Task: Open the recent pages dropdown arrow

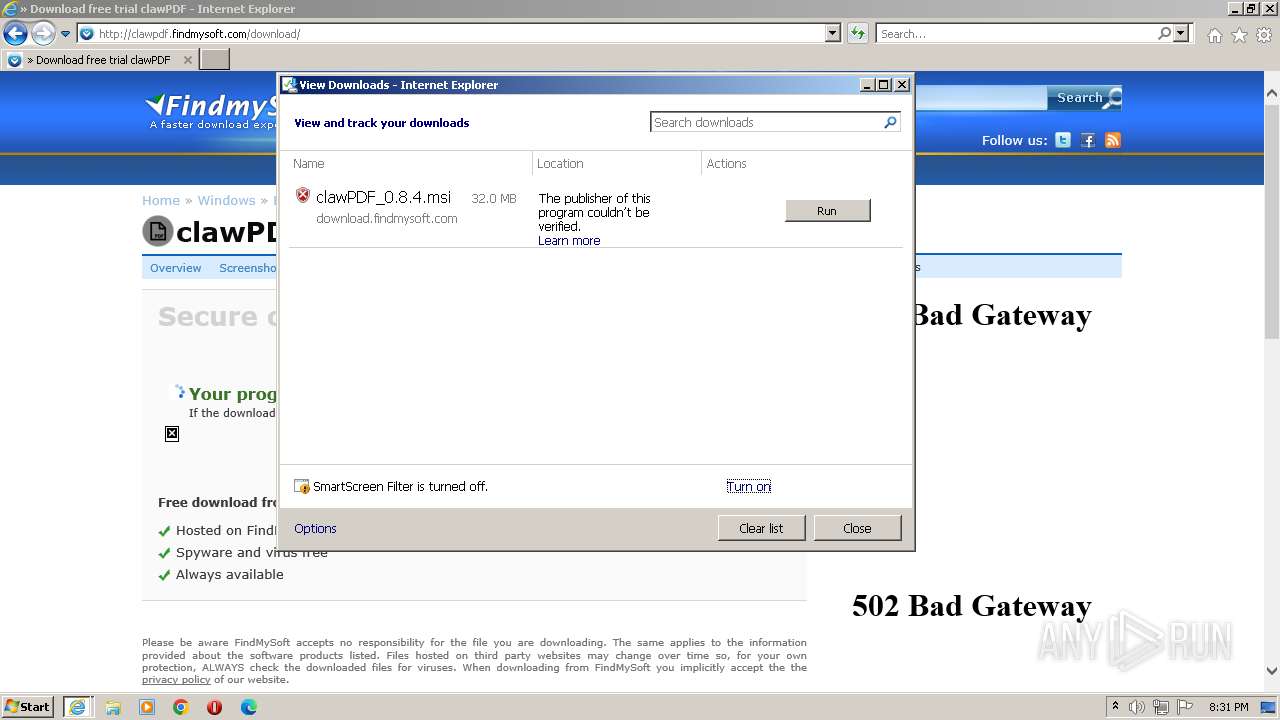Action: (65, 34)
